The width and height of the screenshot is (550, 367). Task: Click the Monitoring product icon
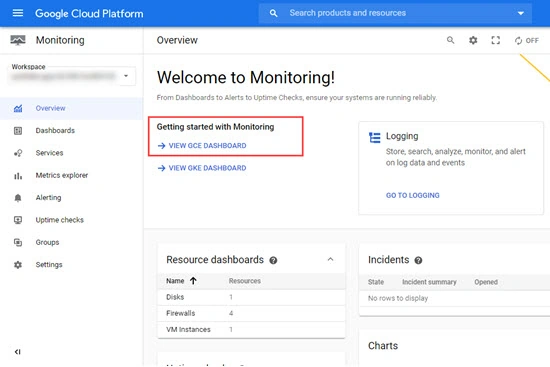(18, 40)
